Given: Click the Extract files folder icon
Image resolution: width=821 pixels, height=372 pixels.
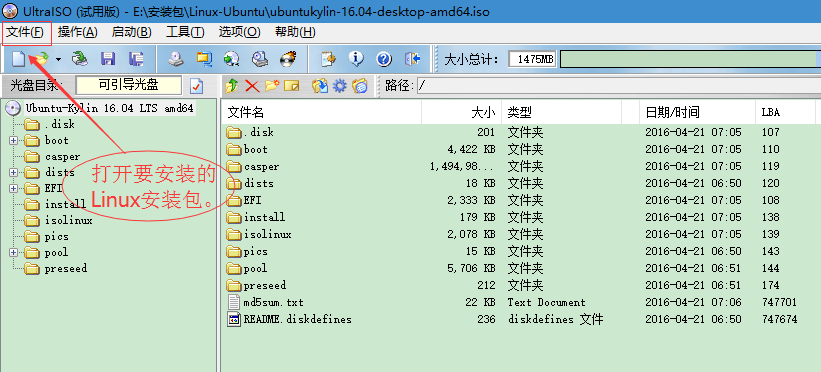Looking at the screenshot, I should [x=320, y=86].
